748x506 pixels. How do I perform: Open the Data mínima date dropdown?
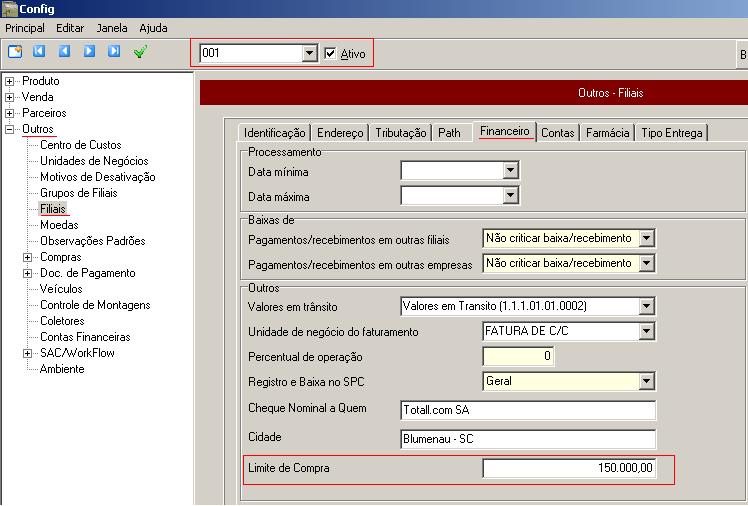[x=510, y=170]
